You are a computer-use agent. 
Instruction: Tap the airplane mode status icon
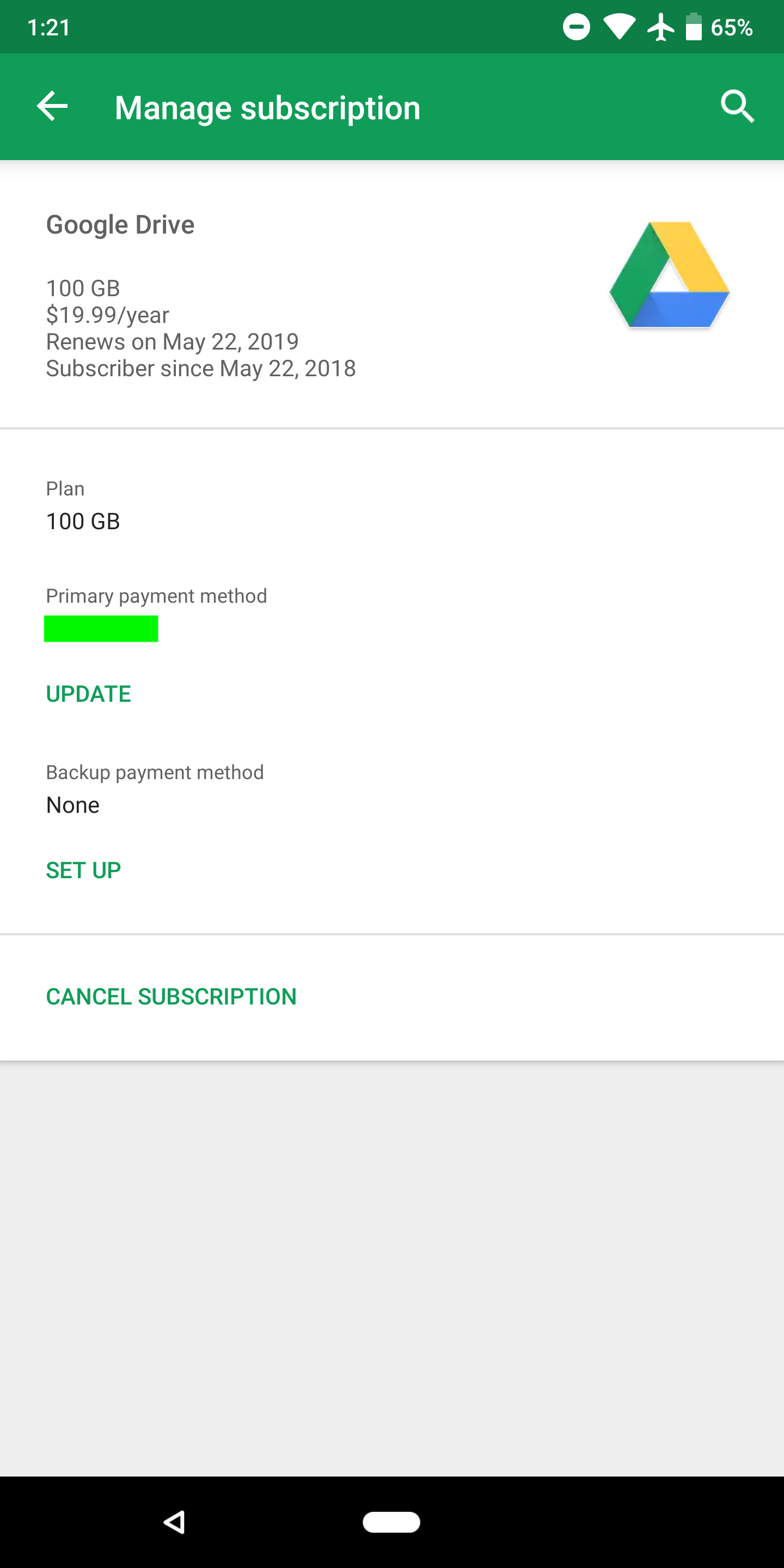(660, 27)
